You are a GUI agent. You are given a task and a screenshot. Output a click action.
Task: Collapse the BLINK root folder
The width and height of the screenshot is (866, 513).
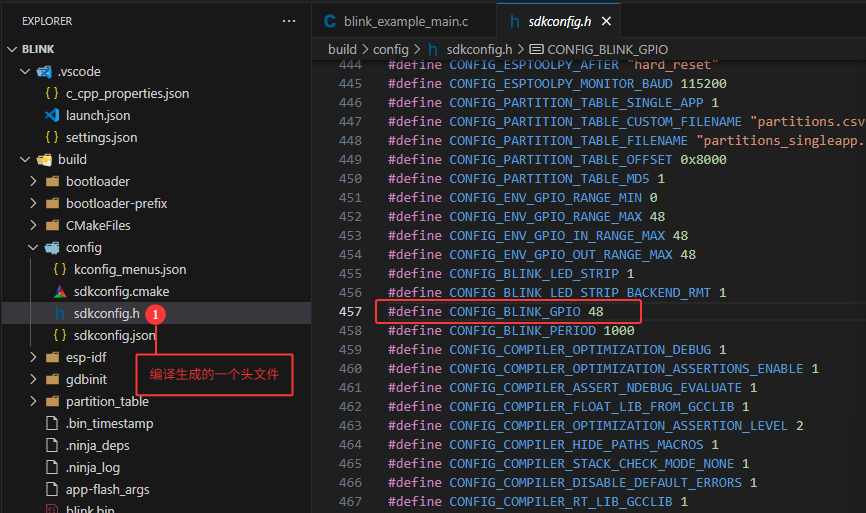[12, 50]
